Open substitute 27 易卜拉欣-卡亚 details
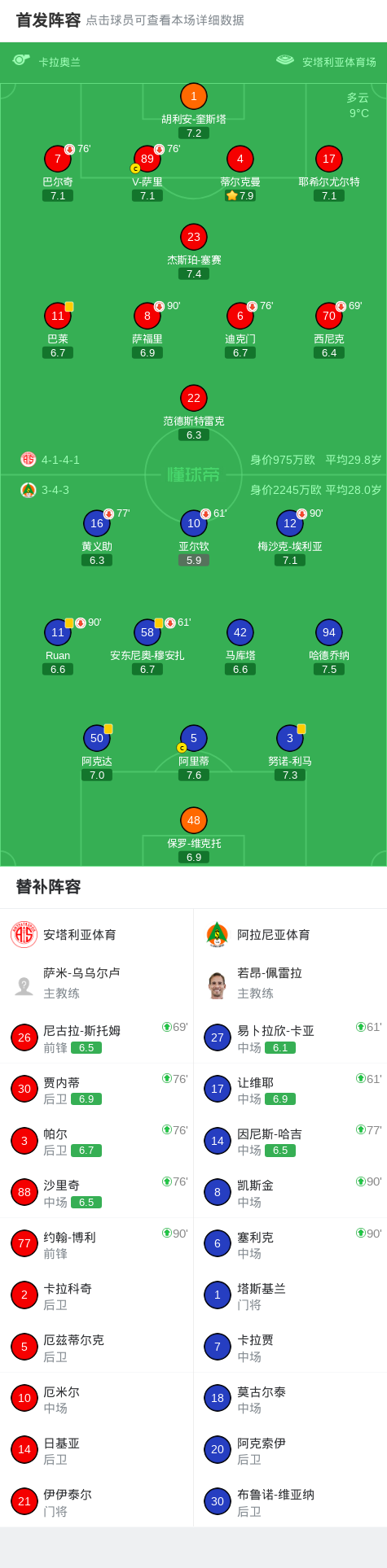 point(290,1037)
